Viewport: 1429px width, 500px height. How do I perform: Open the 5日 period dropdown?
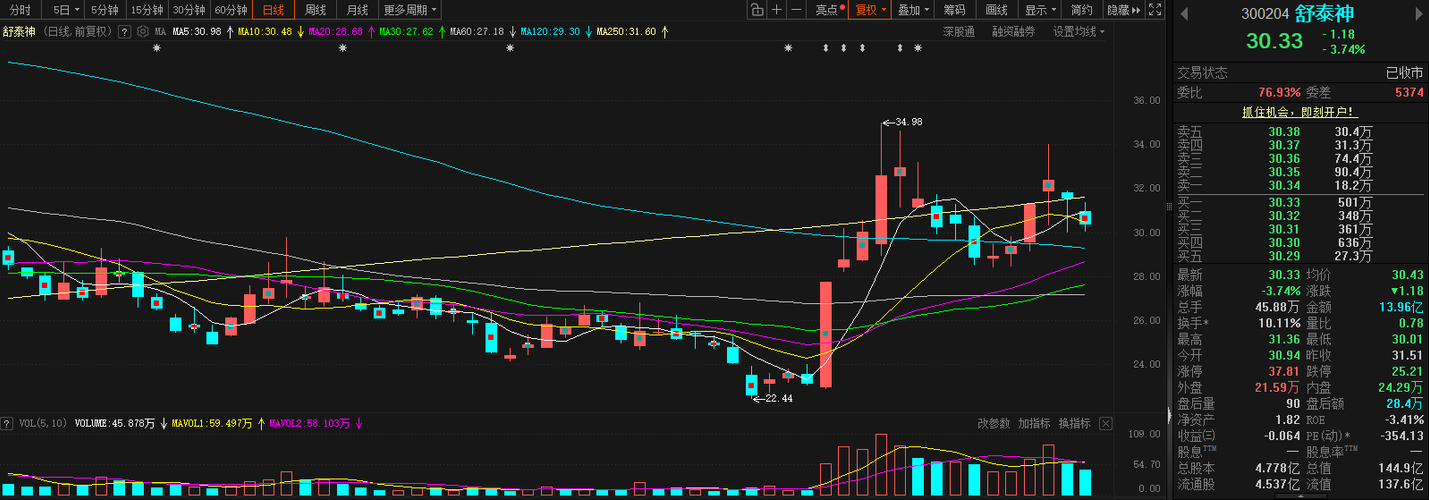[66, 10]
